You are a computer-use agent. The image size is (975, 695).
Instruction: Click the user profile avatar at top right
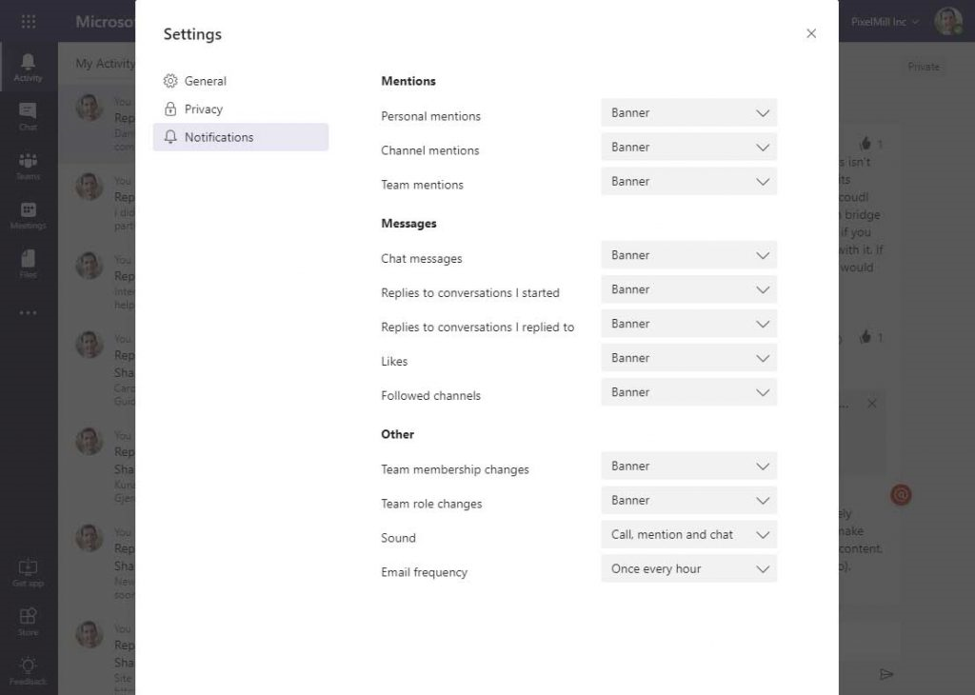point(947,21)
